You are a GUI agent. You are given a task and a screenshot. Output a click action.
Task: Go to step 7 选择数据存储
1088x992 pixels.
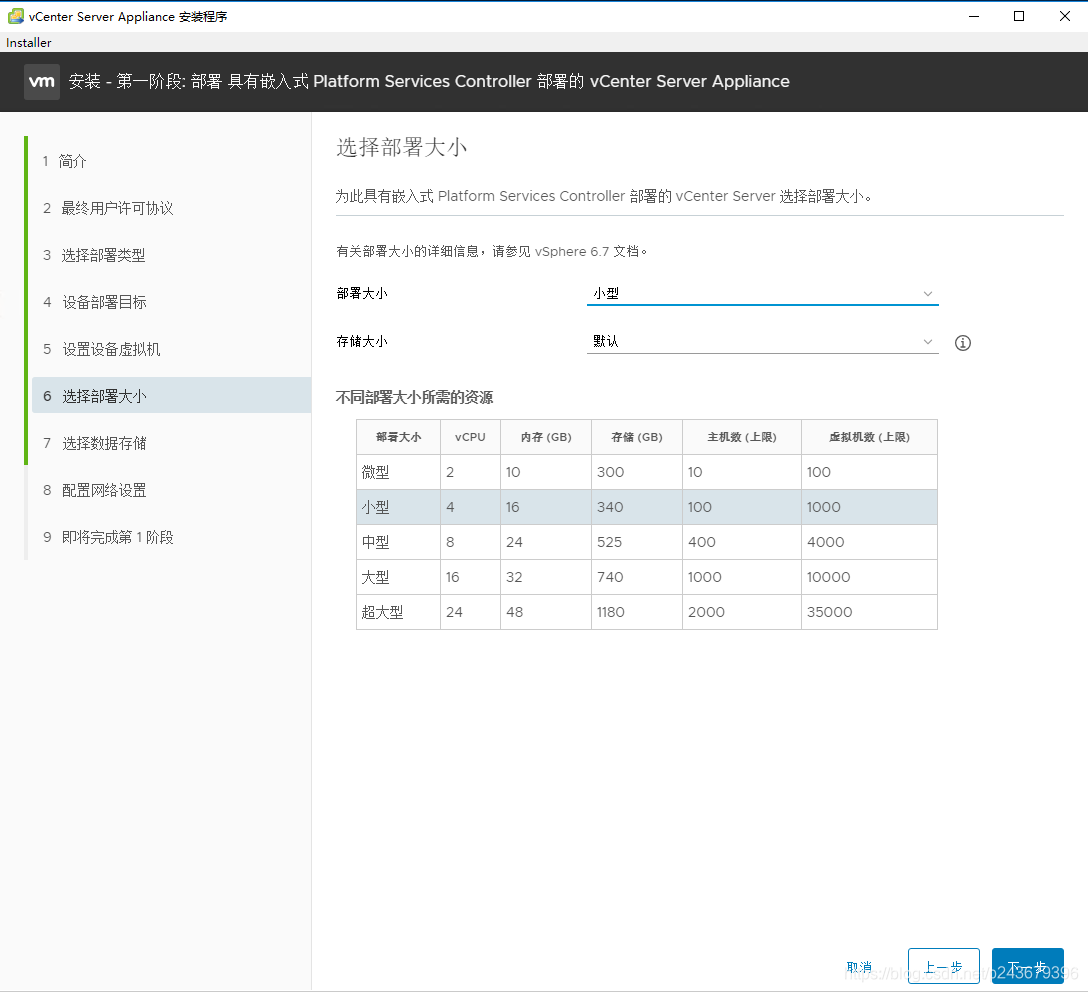point(94,443)
